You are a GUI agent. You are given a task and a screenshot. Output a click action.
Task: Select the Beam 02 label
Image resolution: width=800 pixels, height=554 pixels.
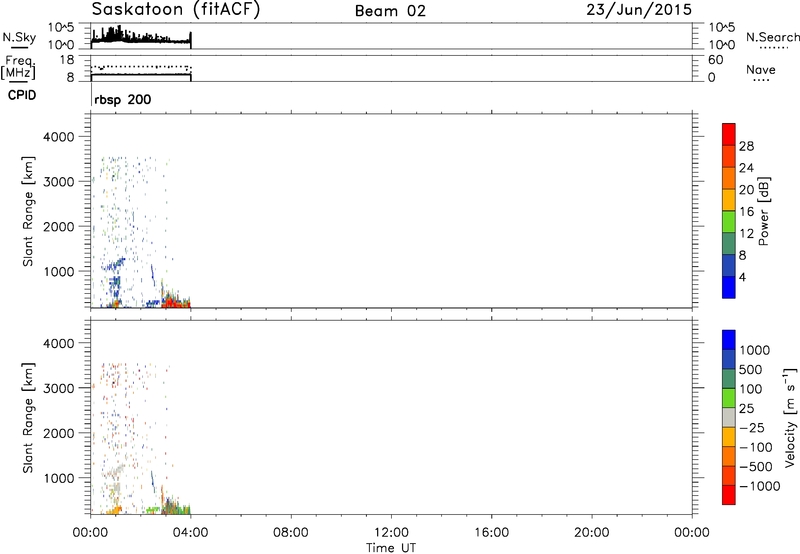[x=390, y=11]
